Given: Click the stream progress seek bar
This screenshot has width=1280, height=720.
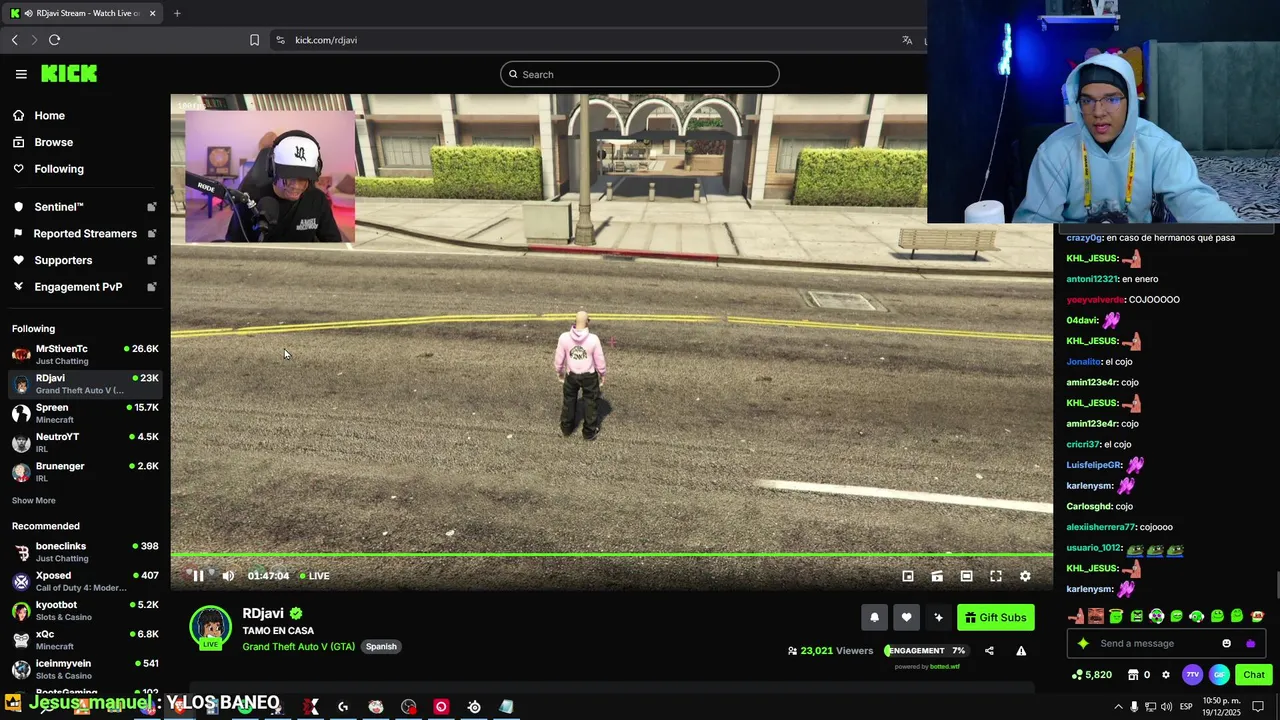Looking at the screenshot, I should [x=612, y=554].
